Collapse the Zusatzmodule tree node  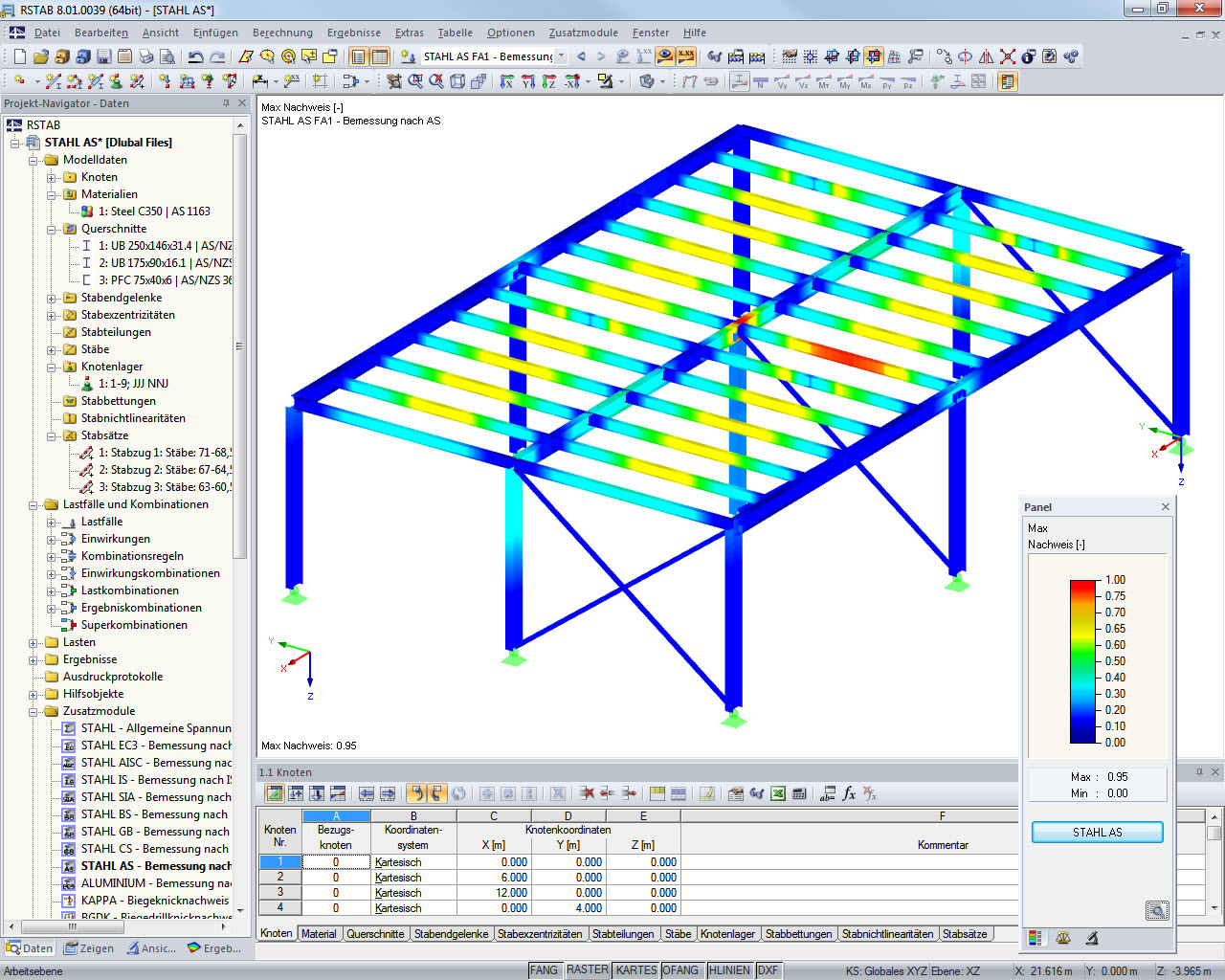33,712
